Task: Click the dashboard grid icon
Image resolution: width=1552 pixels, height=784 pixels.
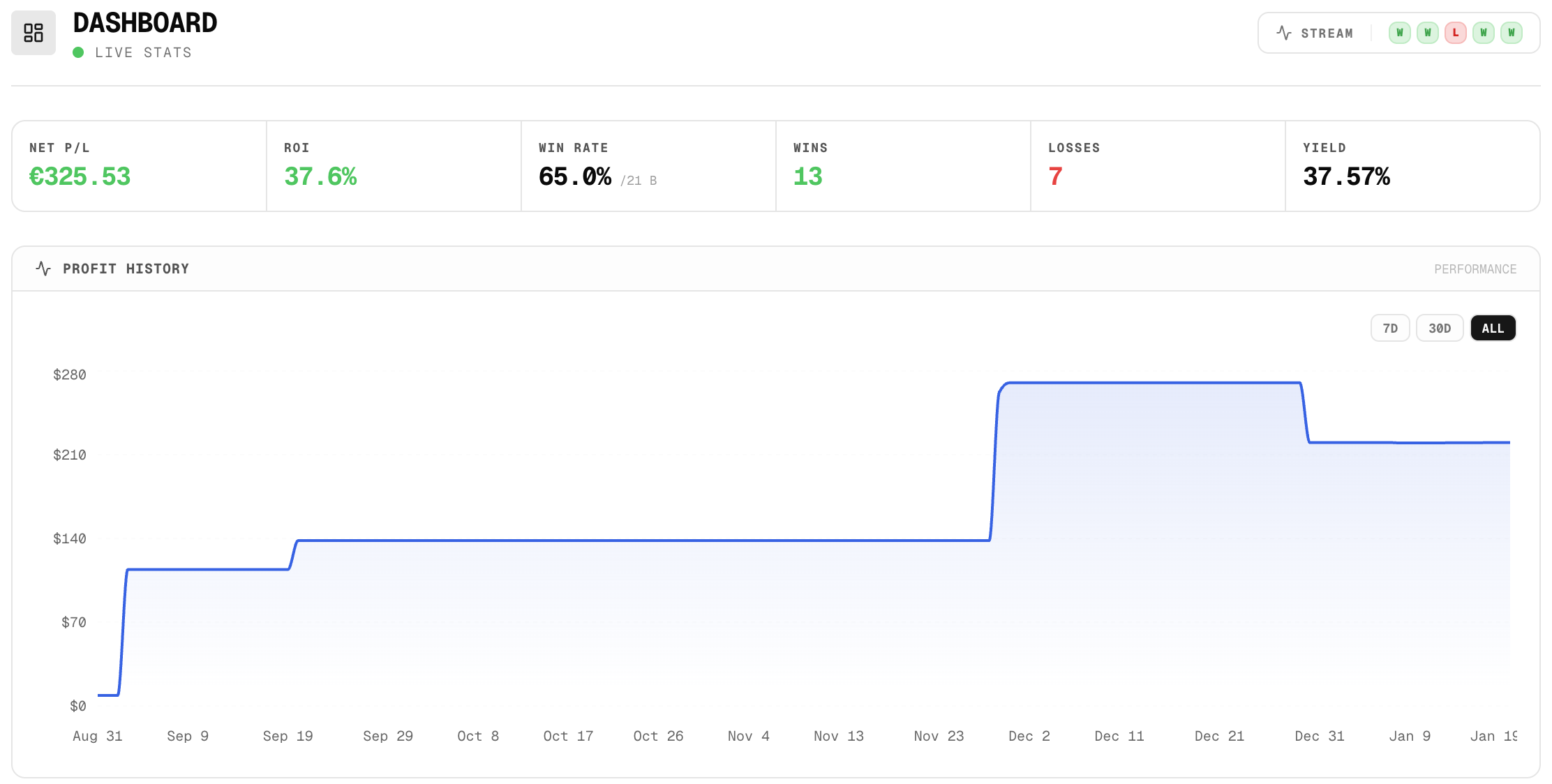Action: coord(33,33)
